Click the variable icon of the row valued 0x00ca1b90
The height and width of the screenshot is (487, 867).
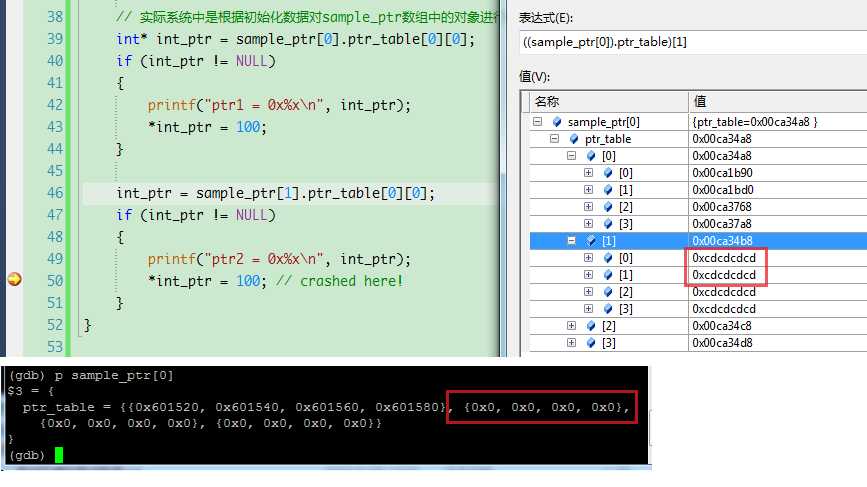click(608, 173)
